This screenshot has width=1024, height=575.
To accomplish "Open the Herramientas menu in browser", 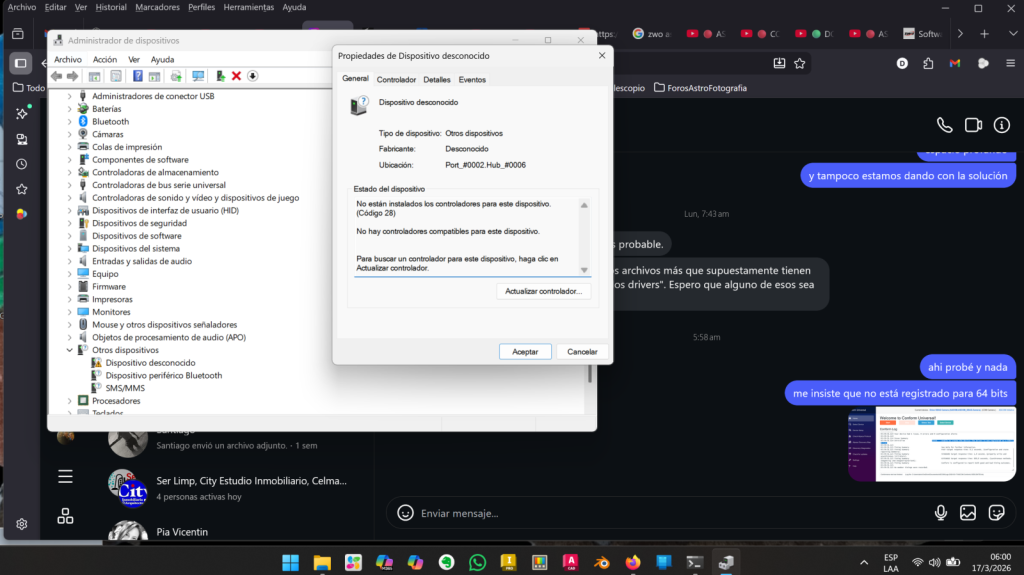I will 249,7.
